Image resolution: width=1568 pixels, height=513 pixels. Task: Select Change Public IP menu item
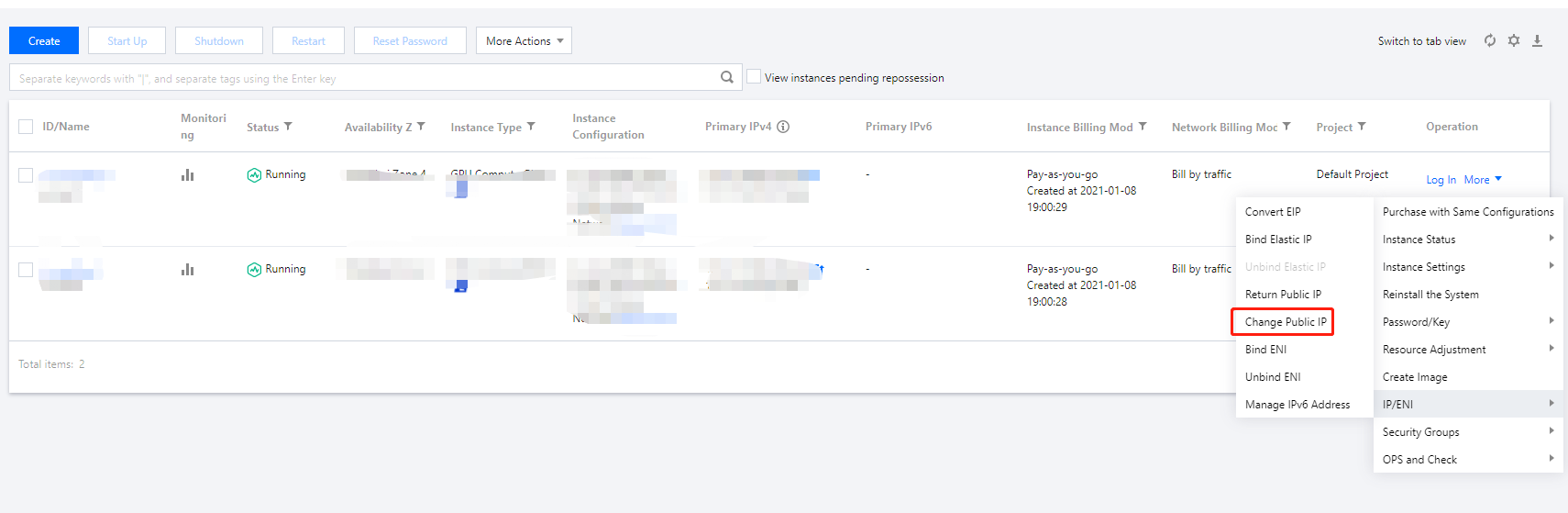(1285, 322)
